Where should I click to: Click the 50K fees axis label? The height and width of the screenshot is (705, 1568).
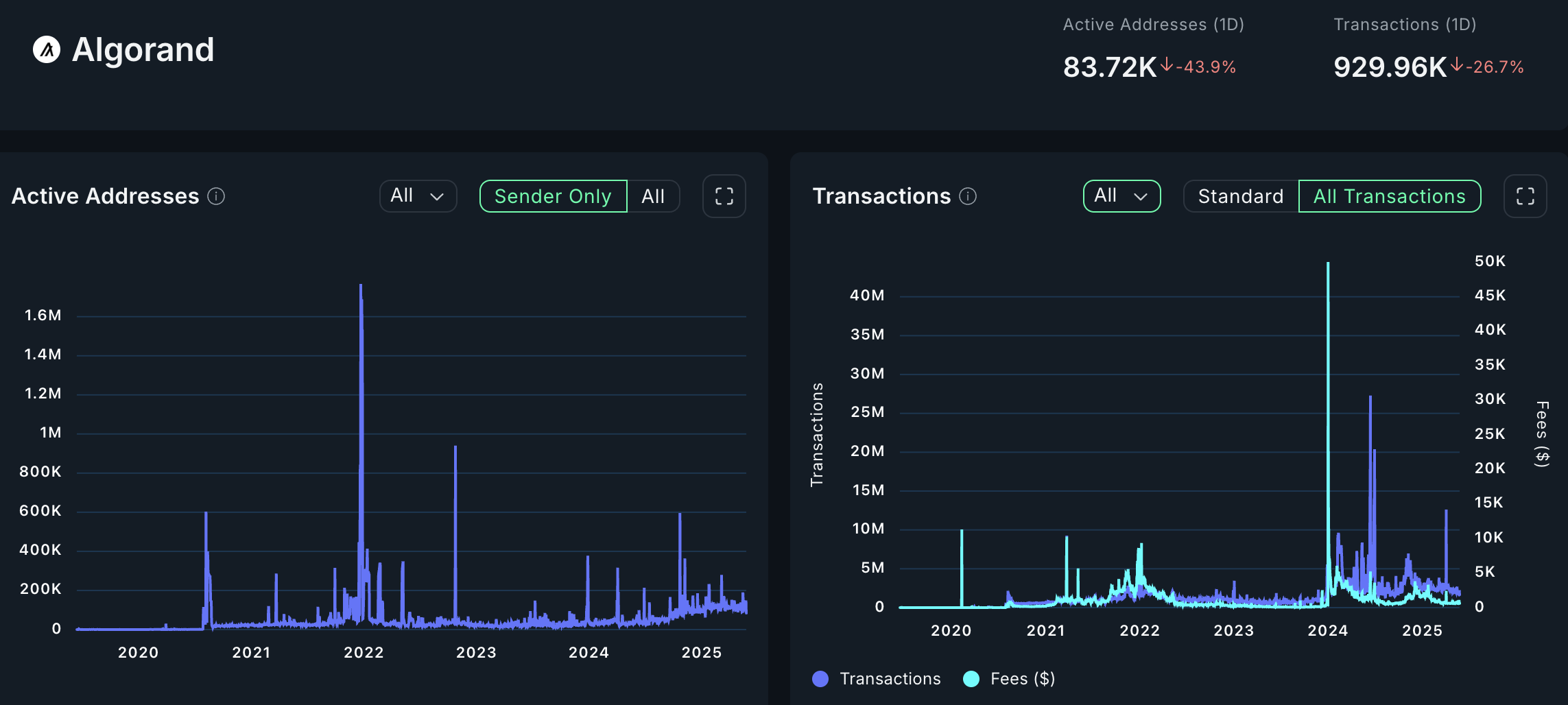click(x=1490, y=261)
